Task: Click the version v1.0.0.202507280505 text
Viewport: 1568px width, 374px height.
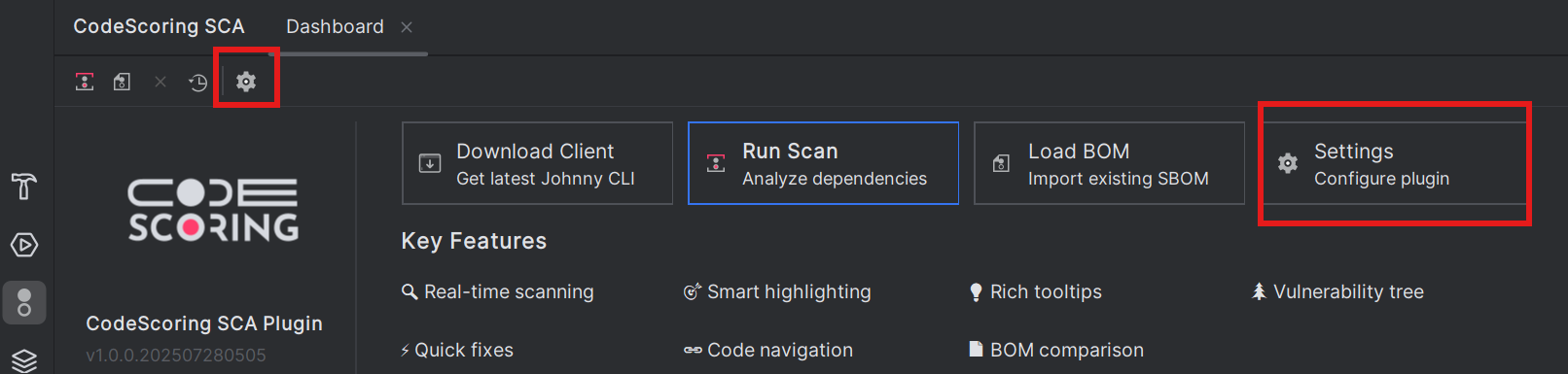Action: point(176,356)
